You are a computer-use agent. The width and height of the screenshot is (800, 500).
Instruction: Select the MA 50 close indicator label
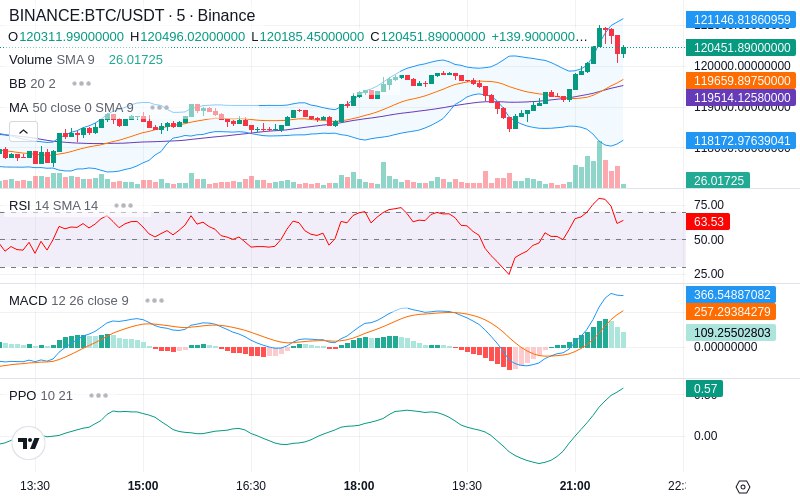71,108
